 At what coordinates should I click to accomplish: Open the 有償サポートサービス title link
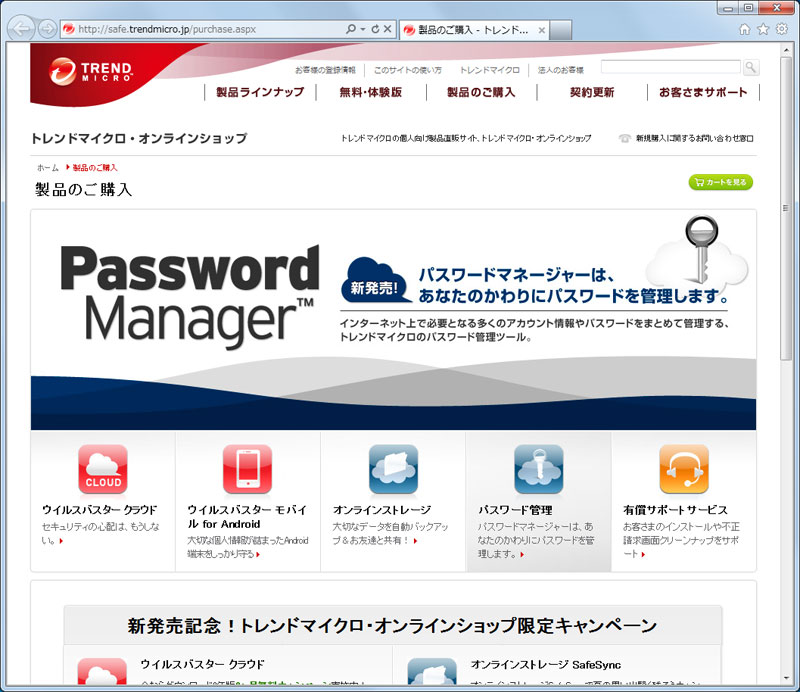675,510
